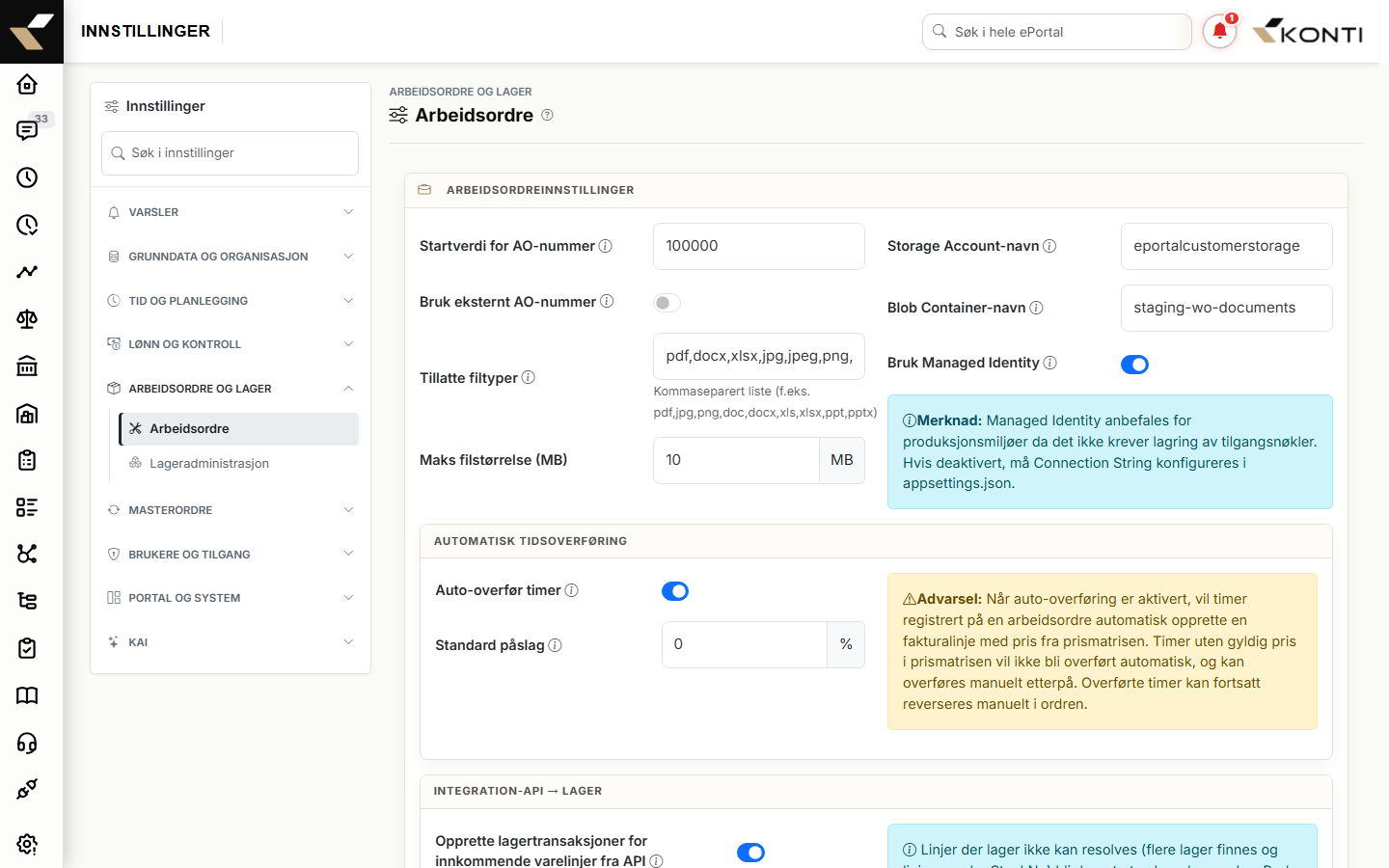
Task: Open the balance scales sidebar icon
Action: (x=27, y=319)
